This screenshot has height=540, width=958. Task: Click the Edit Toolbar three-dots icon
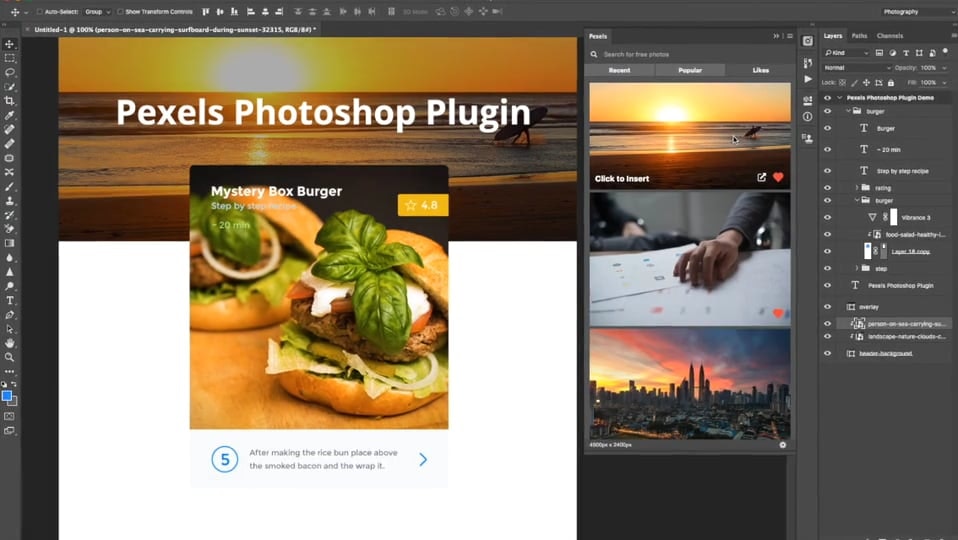coord(10,371)
